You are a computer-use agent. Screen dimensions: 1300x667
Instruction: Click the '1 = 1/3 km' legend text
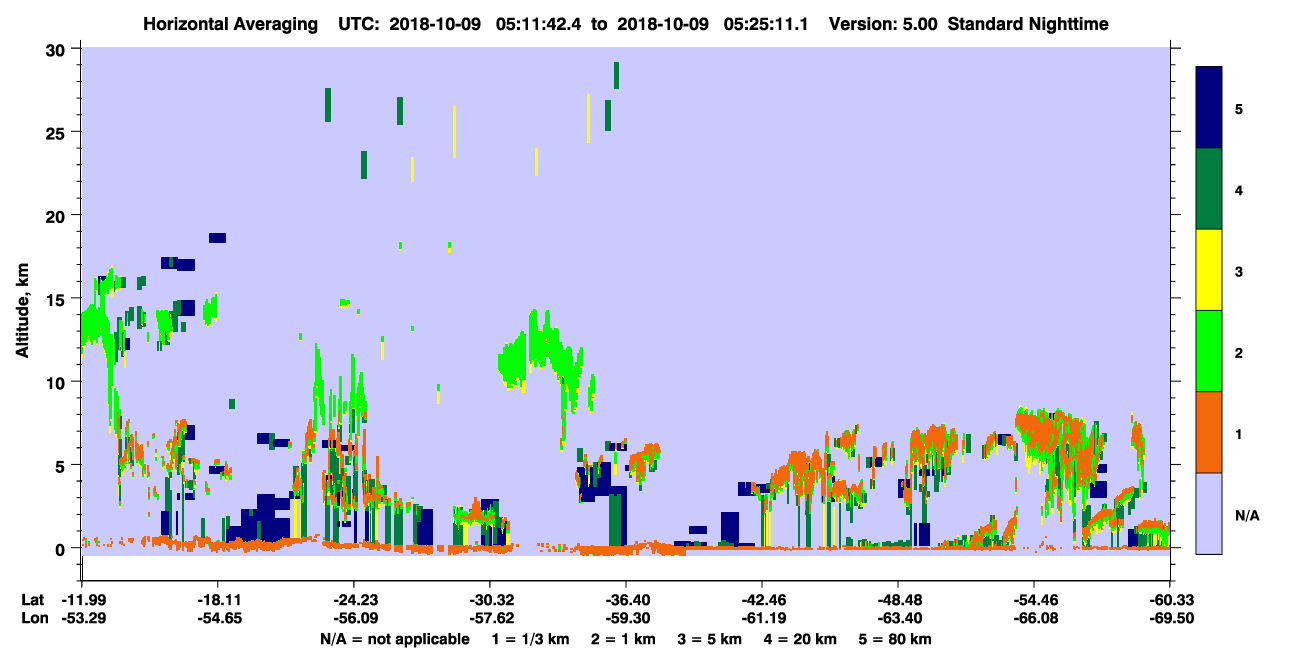(529, 638)
